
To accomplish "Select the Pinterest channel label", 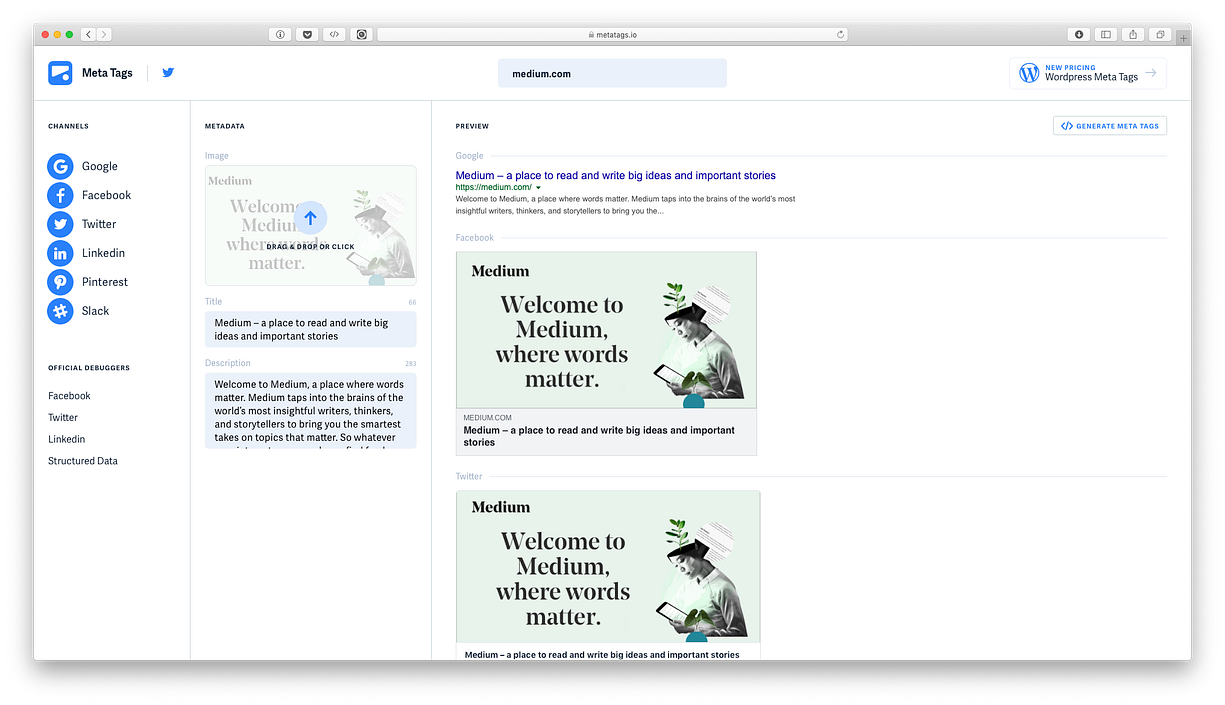I will tap(105, 282).
